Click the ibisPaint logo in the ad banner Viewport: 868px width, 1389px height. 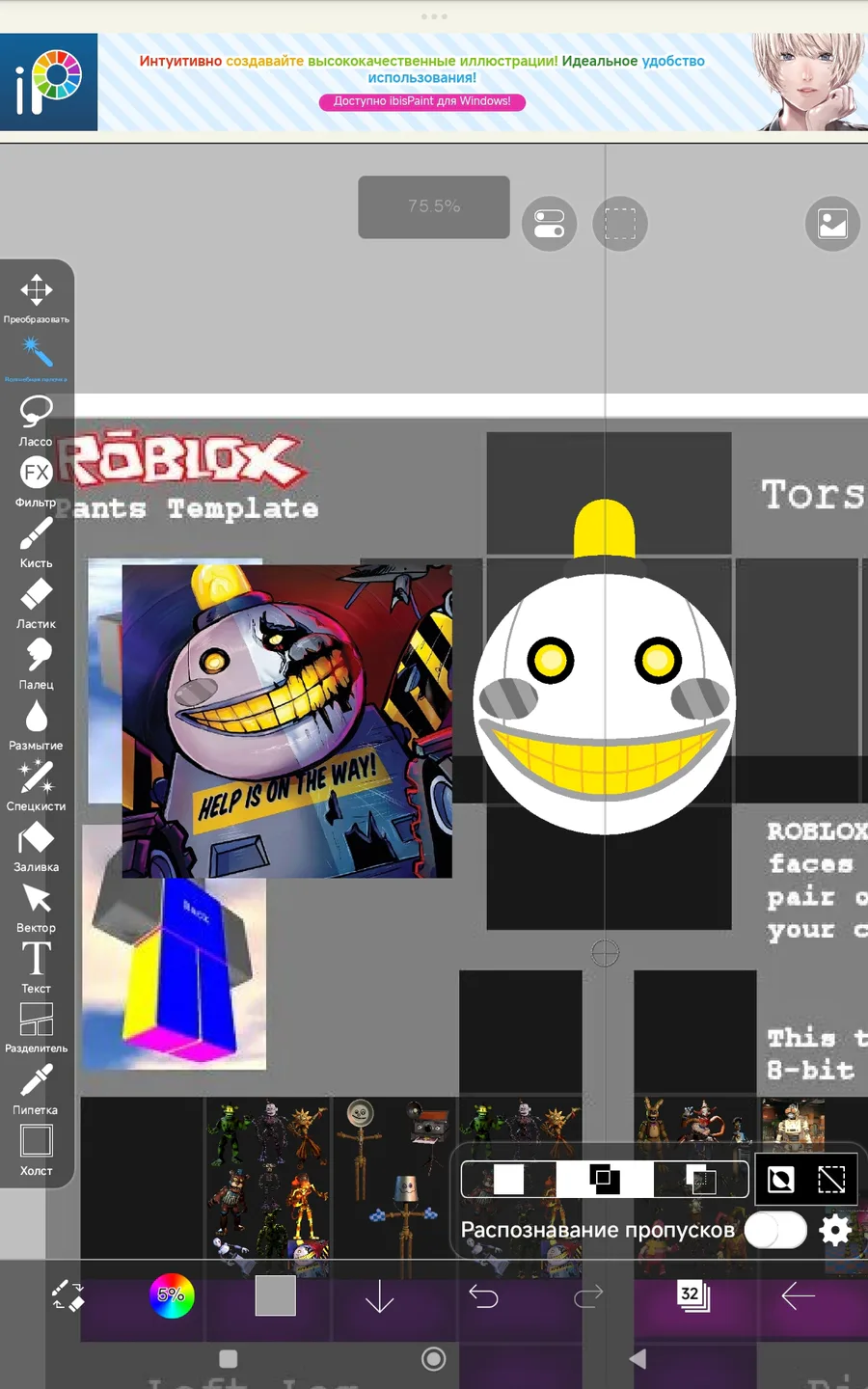pyautogui.click(x=48, y=82)
